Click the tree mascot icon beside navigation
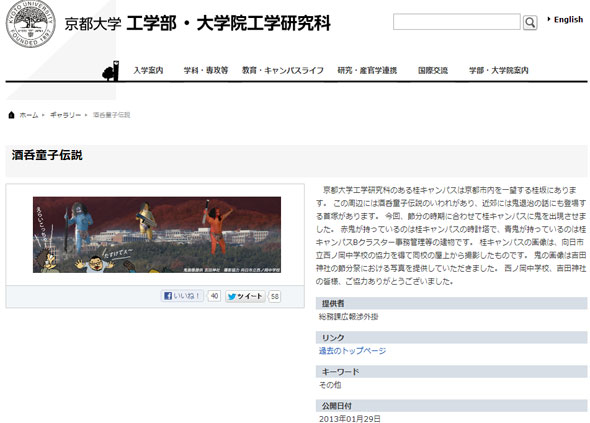 coord(111,70)
